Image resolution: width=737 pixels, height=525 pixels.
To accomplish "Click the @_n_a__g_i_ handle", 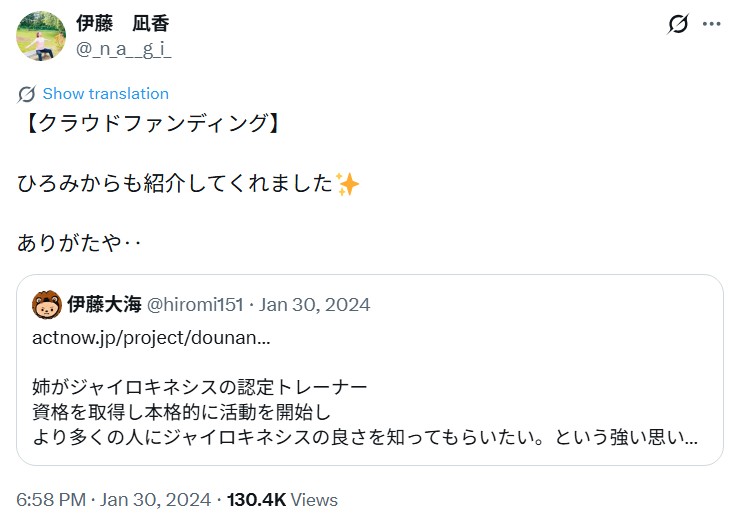I will point(123,48).
